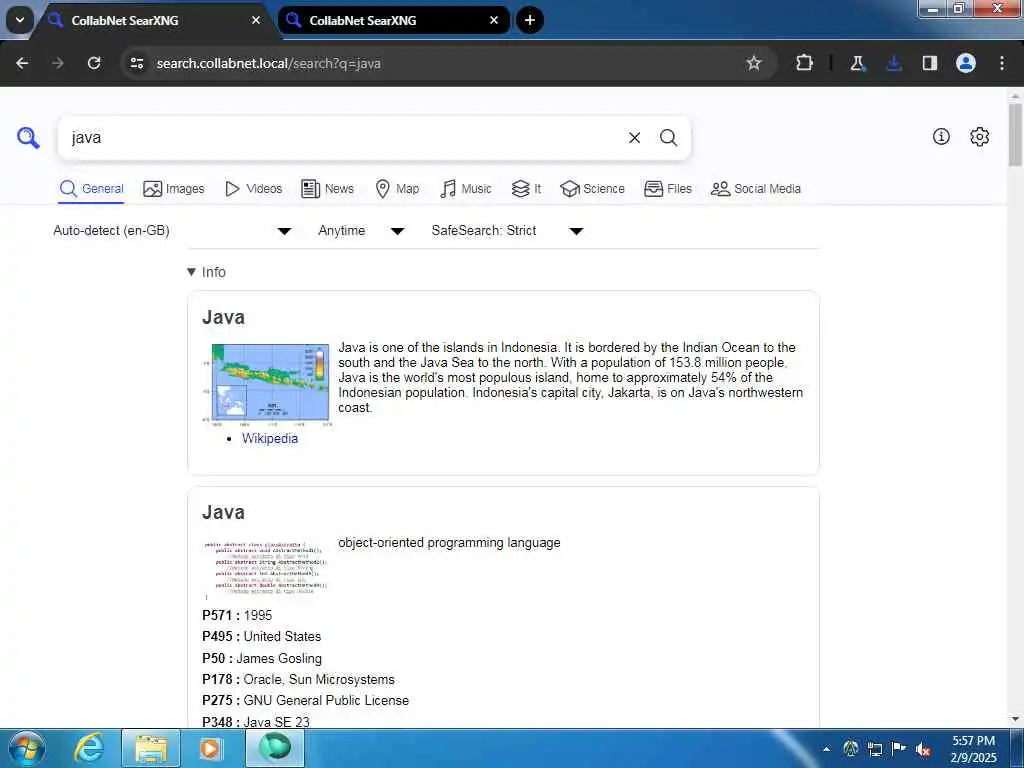Open the tab search dropdown arrow

(20, 20)
